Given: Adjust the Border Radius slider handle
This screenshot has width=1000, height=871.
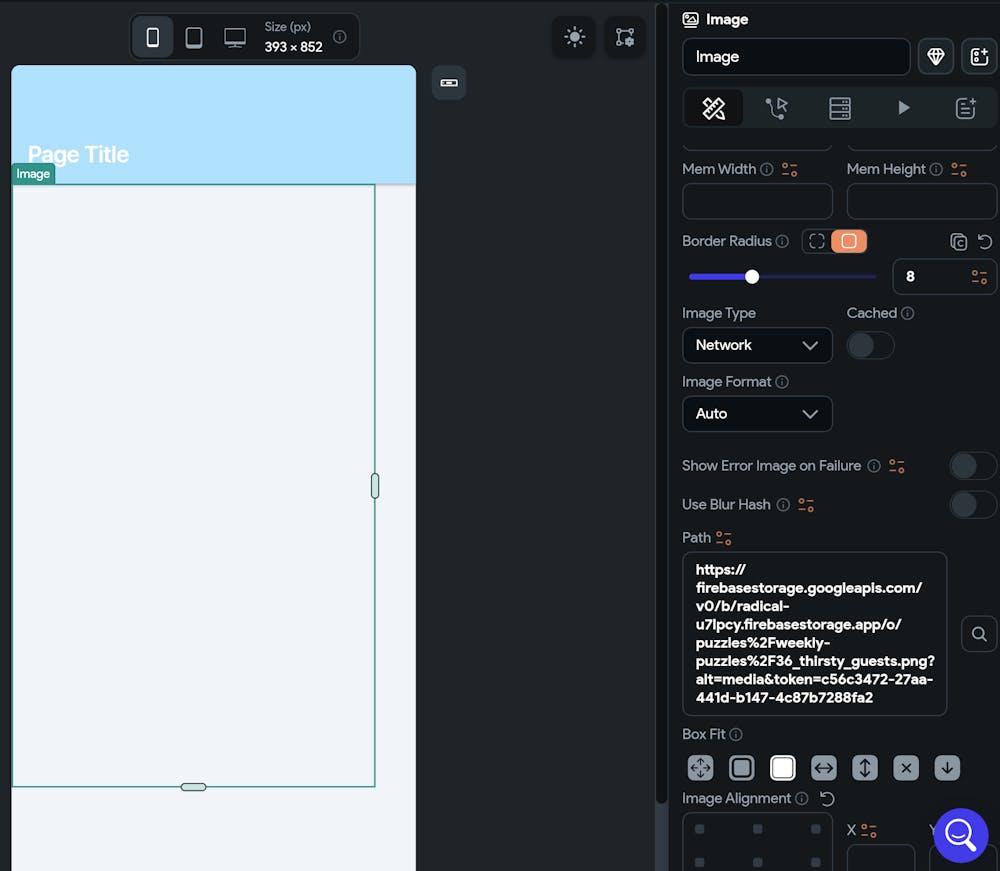Looking at the screenshot, I should [x=752, y=277].
